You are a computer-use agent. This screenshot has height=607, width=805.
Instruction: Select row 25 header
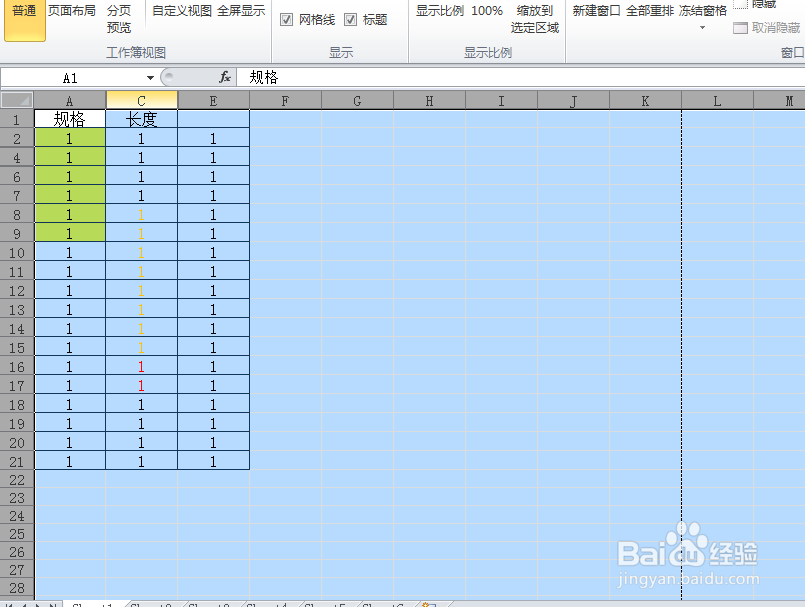pos(17,534)
